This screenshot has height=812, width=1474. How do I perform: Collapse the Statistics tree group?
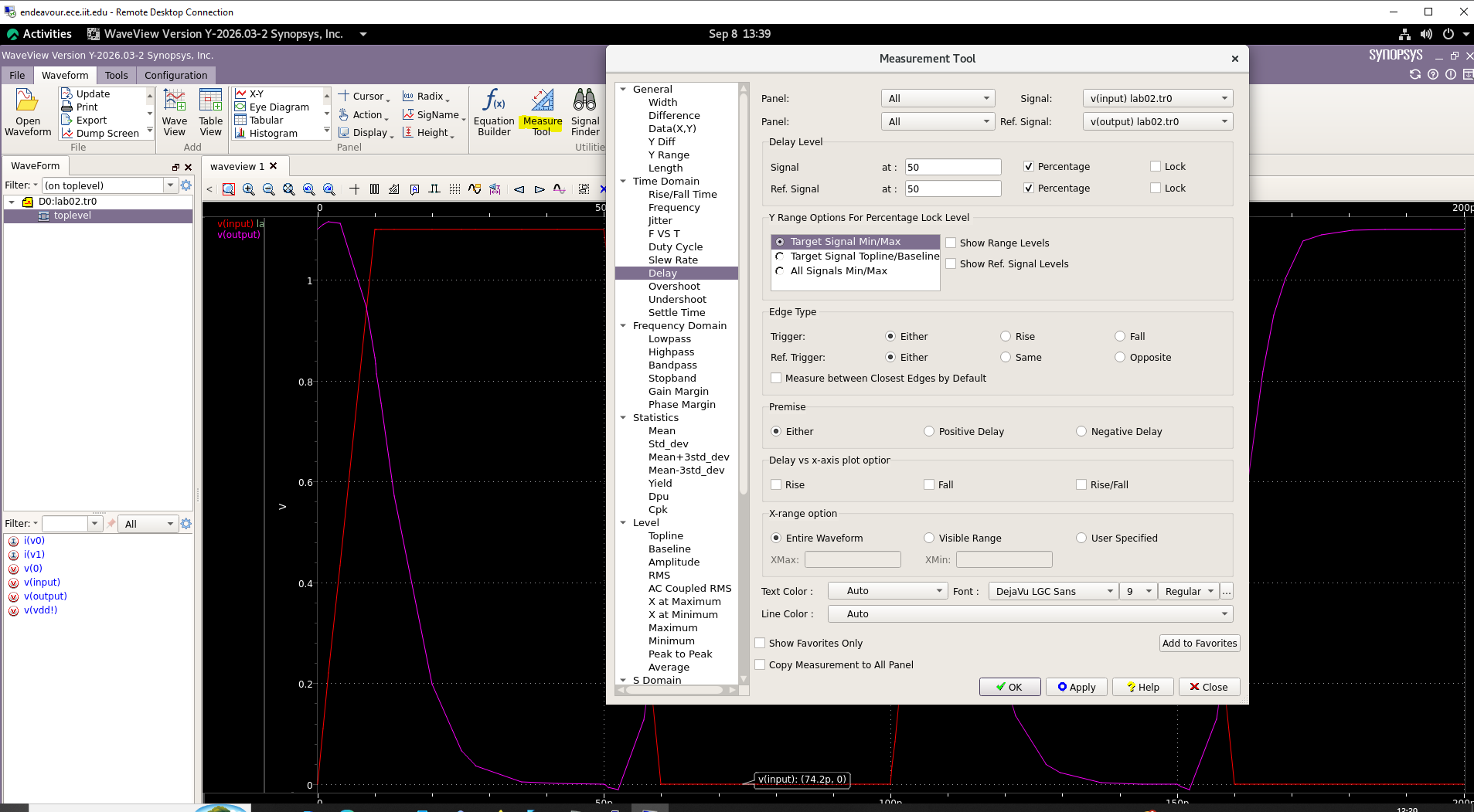tap(623, 417)
